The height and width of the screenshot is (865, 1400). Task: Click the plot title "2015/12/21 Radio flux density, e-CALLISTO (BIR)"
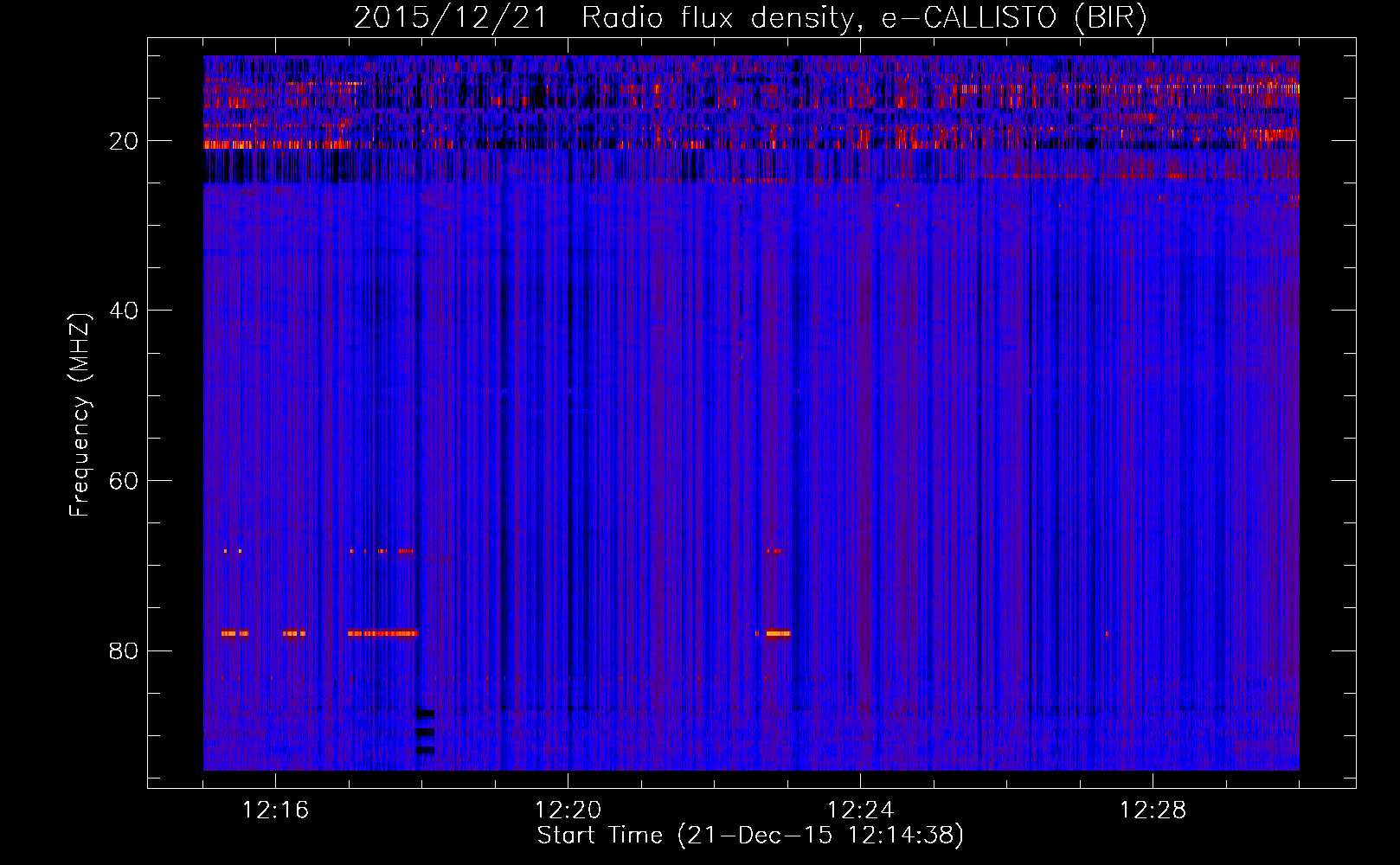tap(750, 17)
